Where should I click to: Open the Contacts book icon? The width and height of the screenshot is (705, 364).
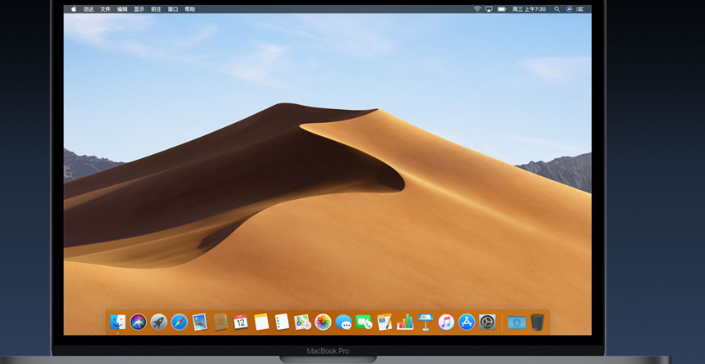coord(220,322)
